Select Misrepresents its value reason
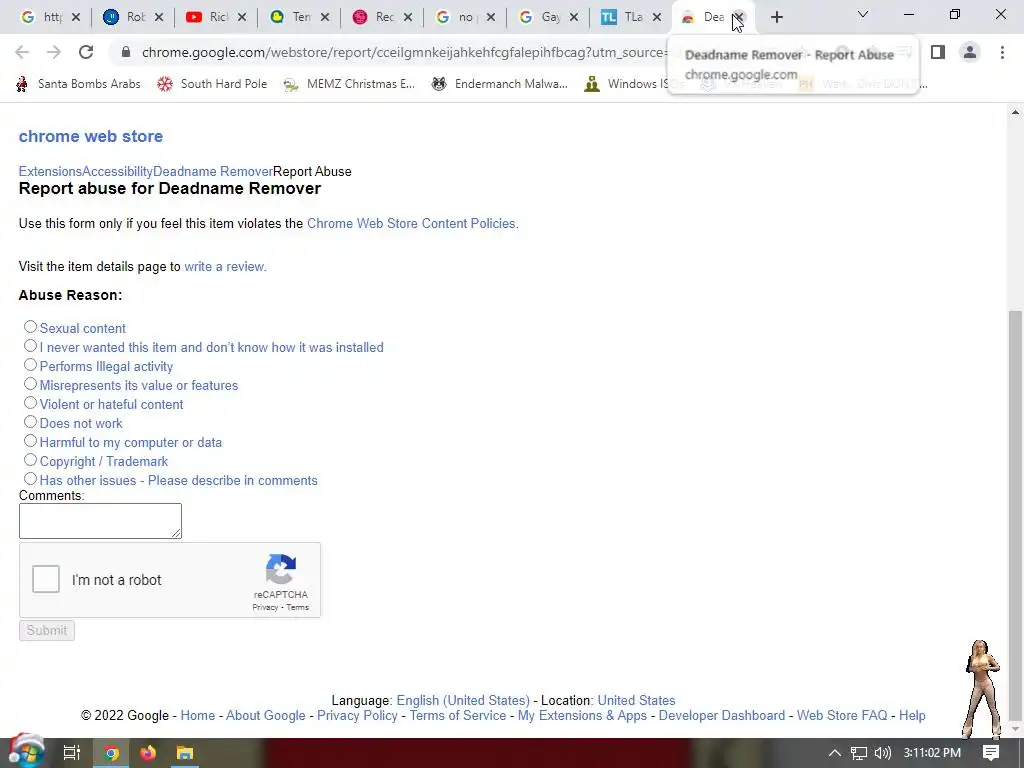 tap(30, 383)
